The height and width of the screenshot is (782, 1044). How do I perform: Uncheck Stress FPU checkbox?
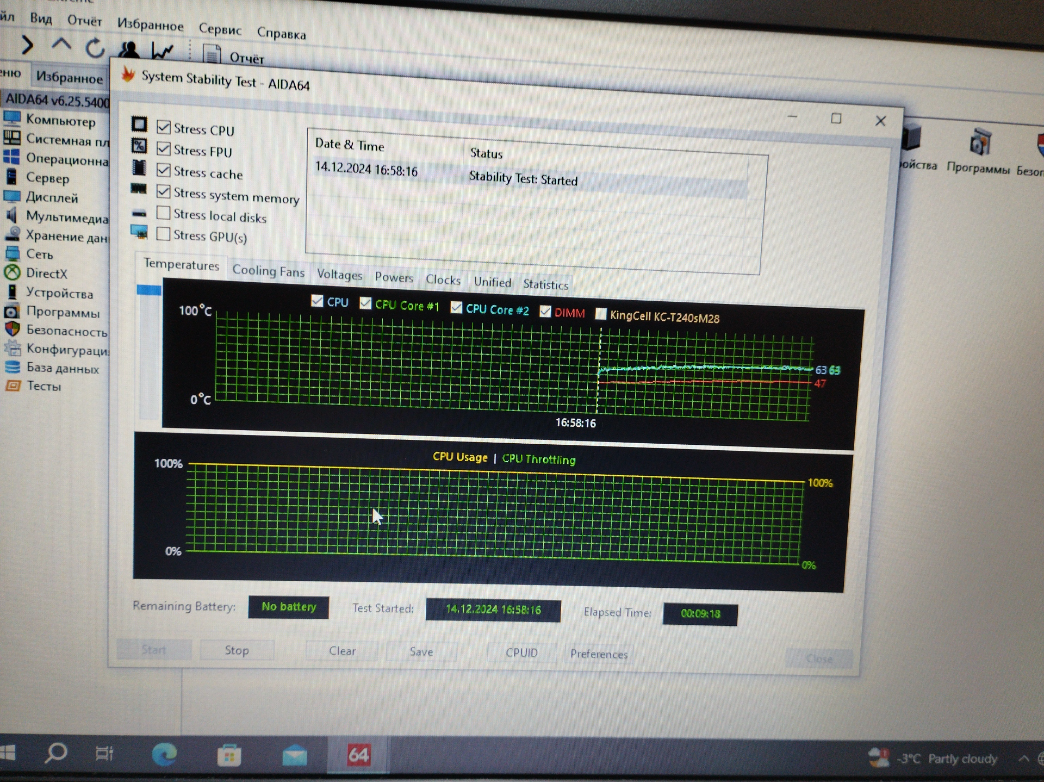point(164,151)
